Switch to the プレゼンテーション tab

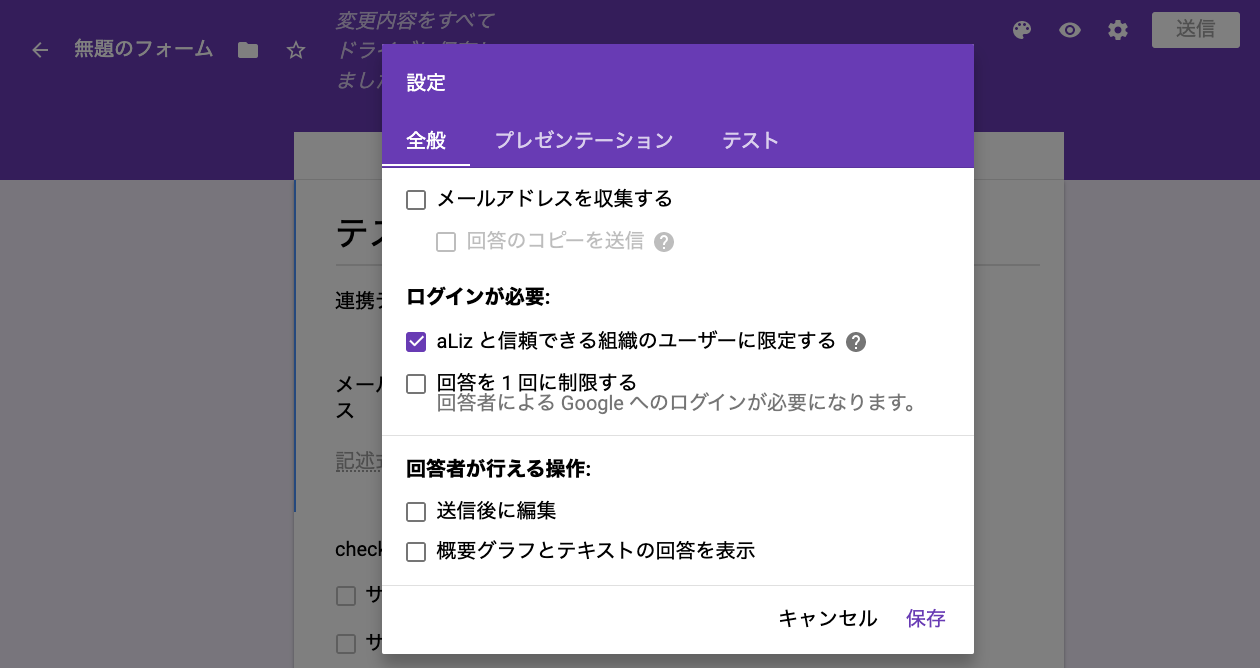tap(584, 141)
